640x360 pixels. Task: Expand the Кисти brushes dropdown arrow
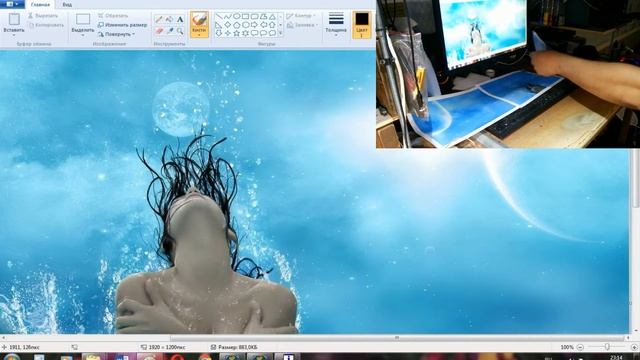coord(199,35)
